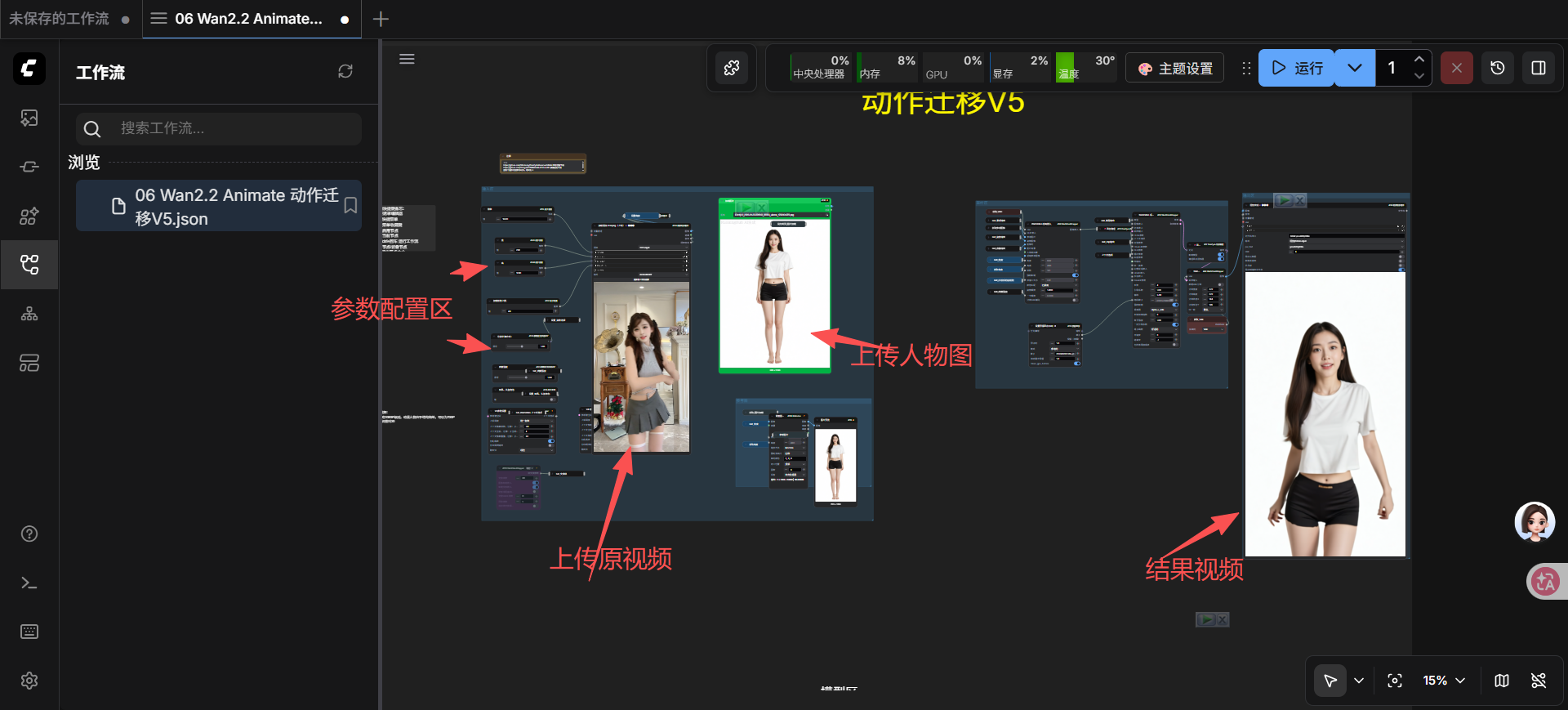Screen dimensions: 1568x710
Task: Click the small person preview image in lower group
Action: coord(835,465)
